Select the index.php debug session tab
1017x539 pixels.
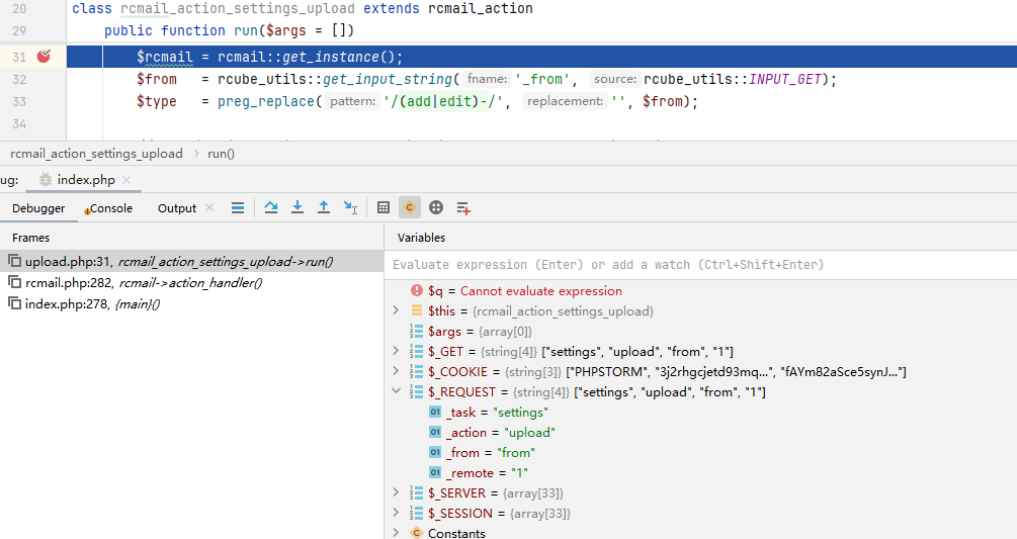[x=86, y=180]
